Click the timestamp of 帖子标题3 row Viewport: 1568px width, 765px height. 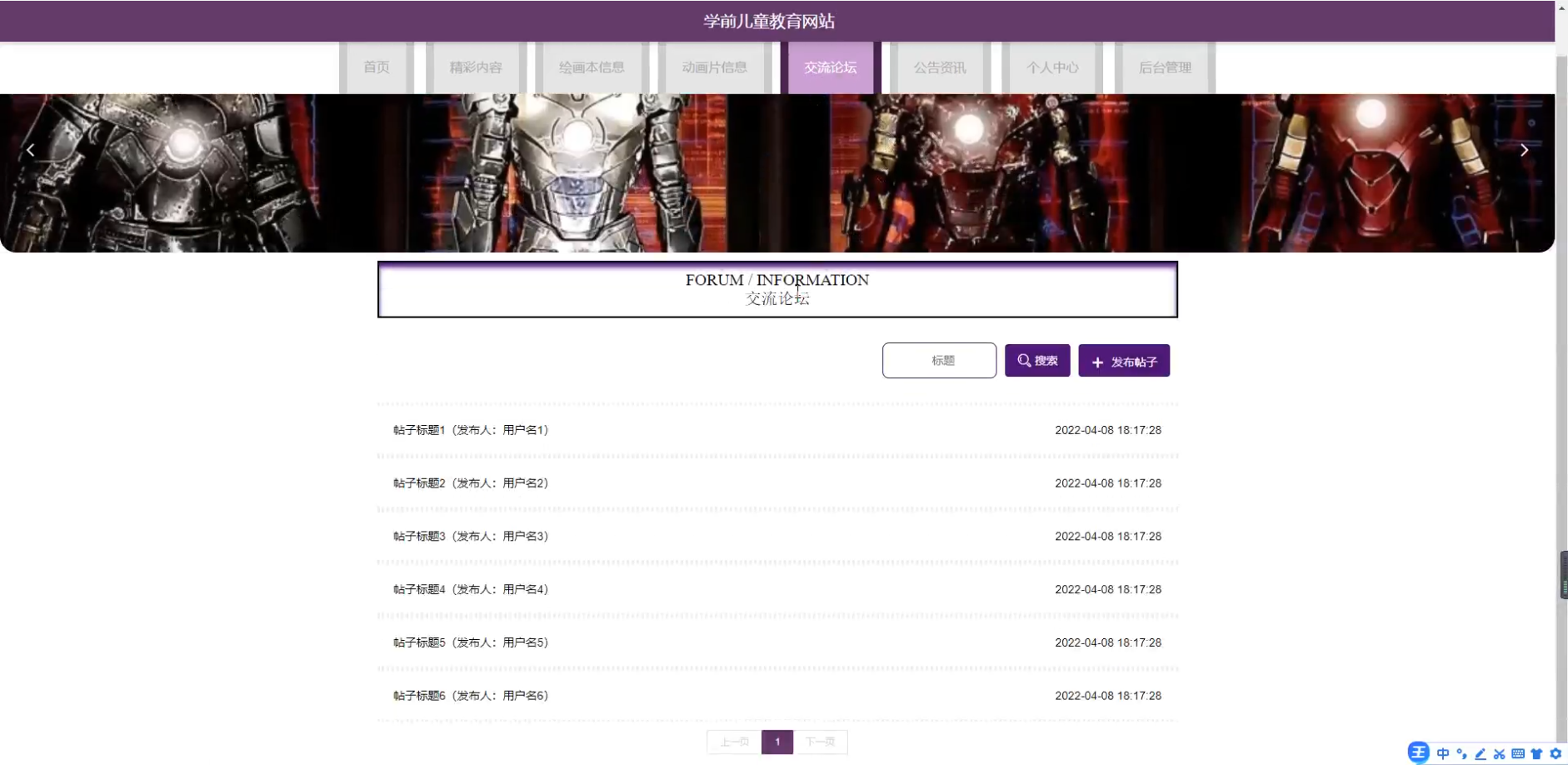(1108, 537)
